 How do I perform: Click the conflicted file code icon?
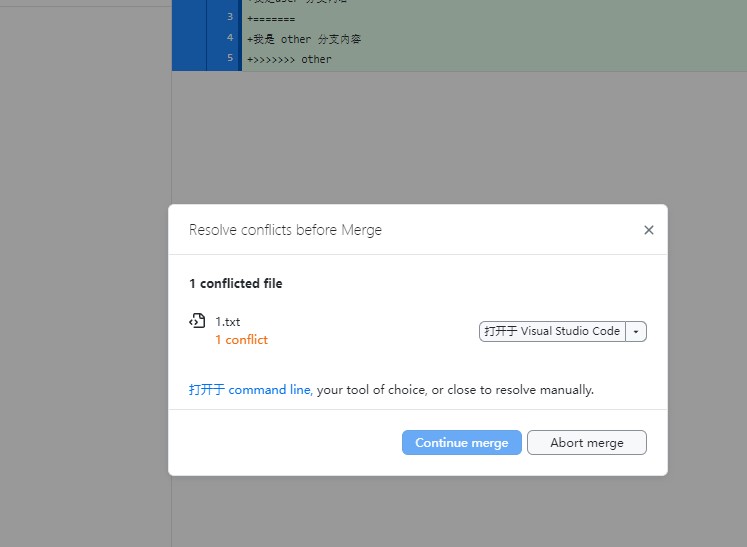pos(197,322)
